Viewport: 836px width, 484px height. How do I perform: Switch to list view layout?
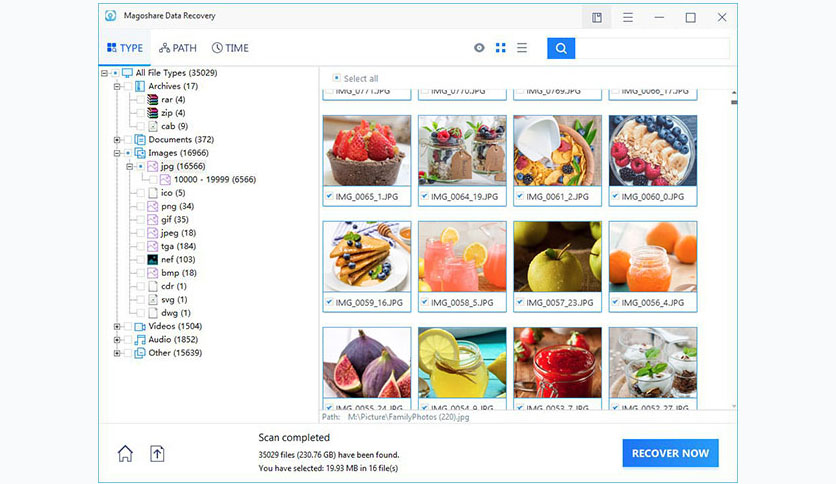(x=521, y=48)
